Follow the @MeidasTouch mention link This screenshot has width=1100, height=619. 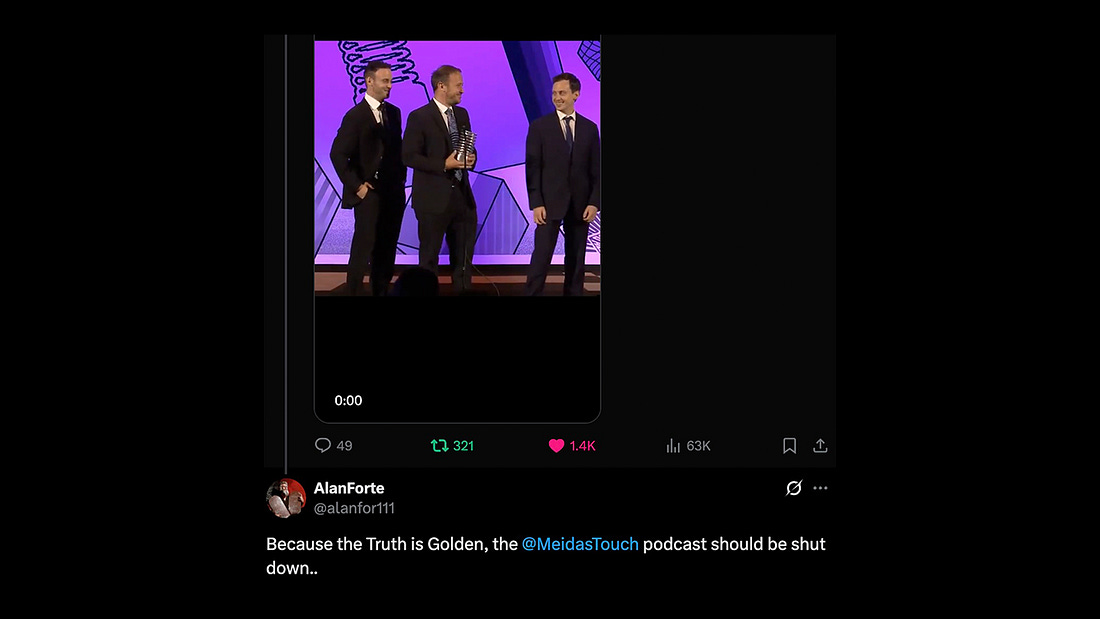coord(580,545)
